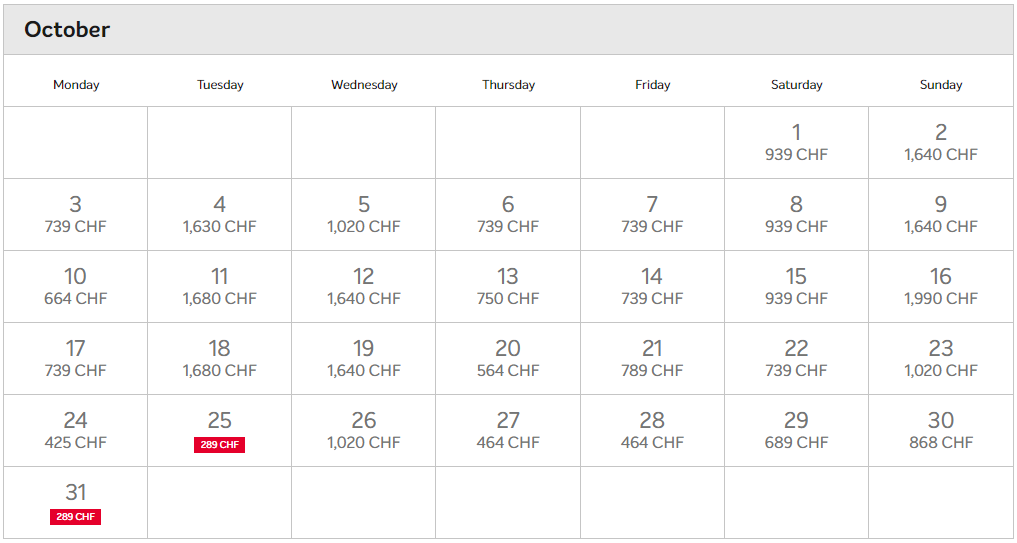1017x543 pixels.
Task: Select October 27 priced 464 CHF
Action: pos(508,430)
